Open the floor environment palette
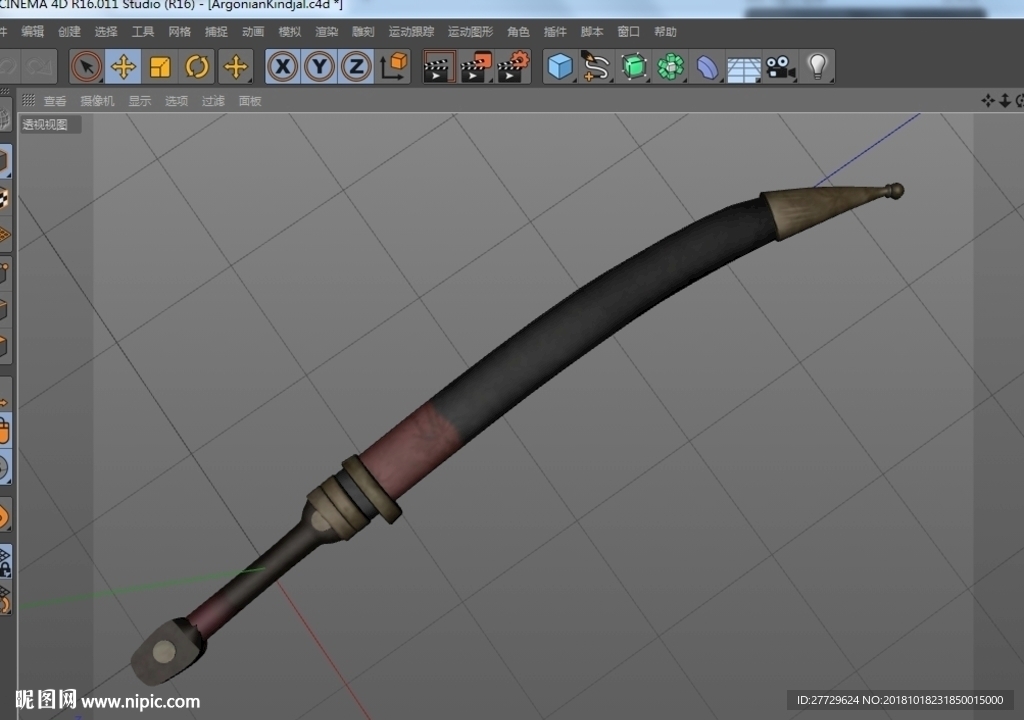Viewport: 1024px width, 720px height. (x=744, y=68)
